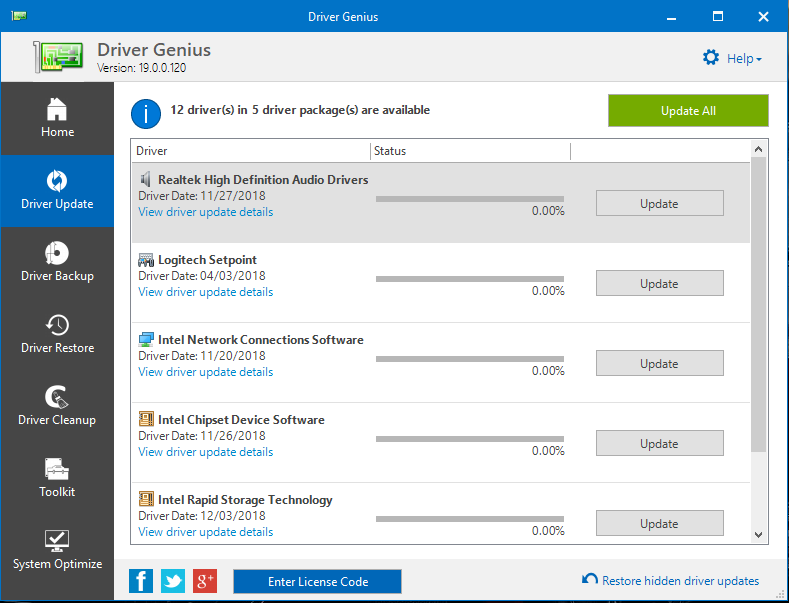Screen dimensions: 789x603
Task: Update Intel Network Connections Software
Action: (x=660, y=363)
